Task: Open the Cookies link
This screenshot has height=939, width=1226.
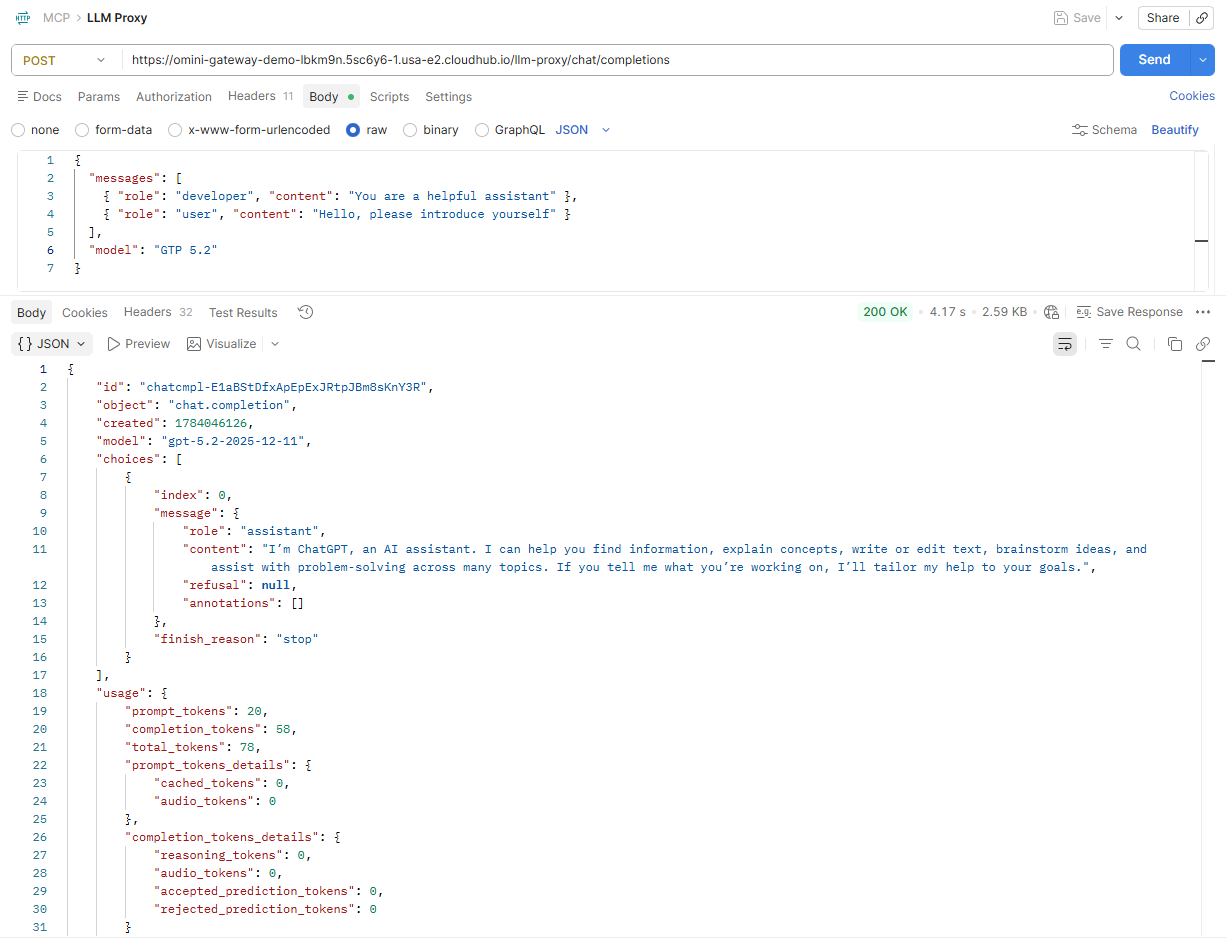Action: click(1192, 96)
